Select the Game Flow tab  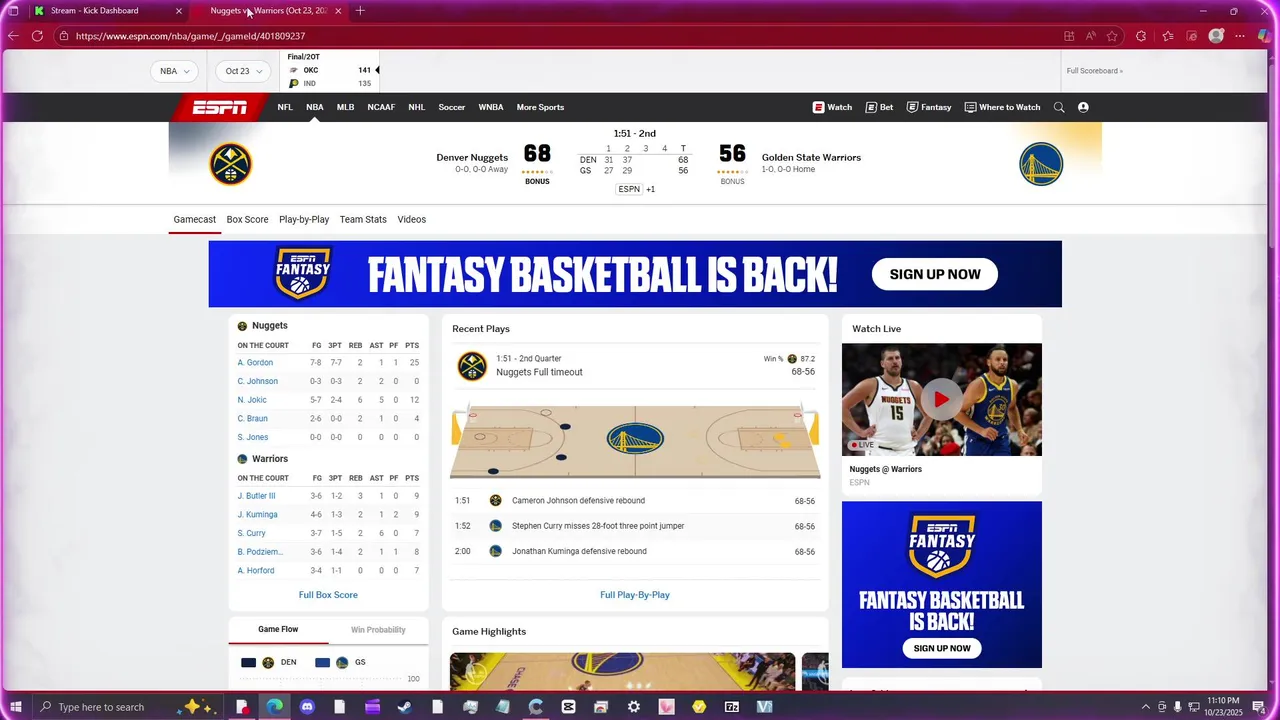click(x=278, y=630)
